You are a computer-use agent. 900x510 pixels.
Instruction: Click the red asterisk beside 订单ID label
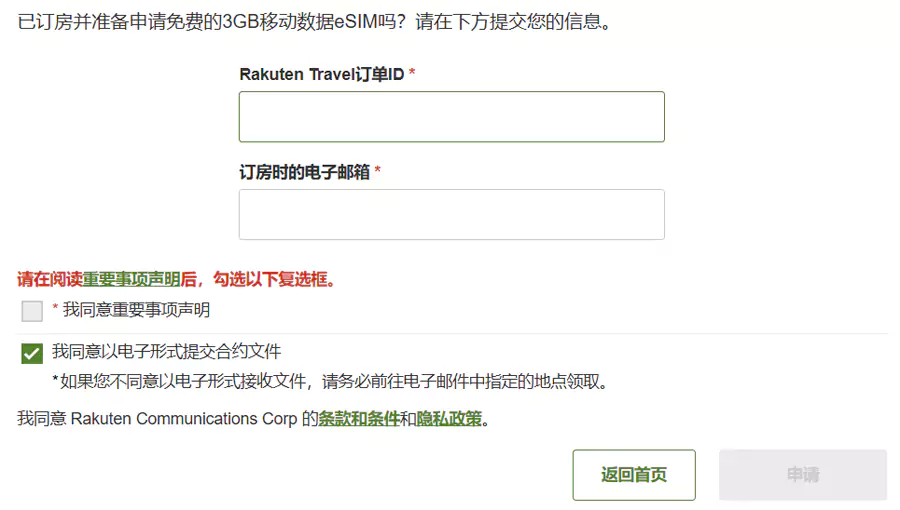pyautogui.click(x=412, y=75)
